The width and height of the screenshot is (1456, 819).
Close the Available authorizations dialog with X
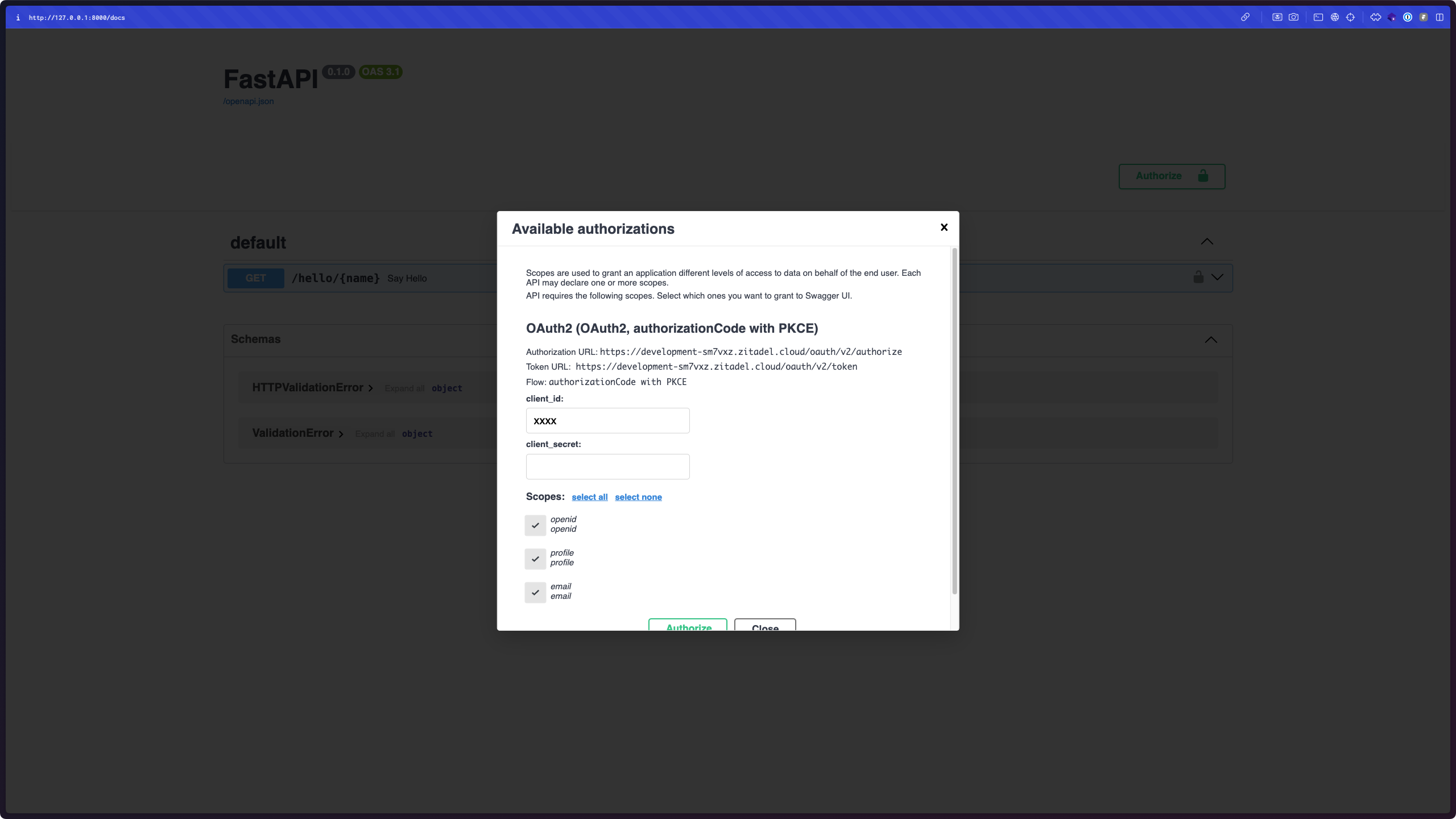[944, 227]
